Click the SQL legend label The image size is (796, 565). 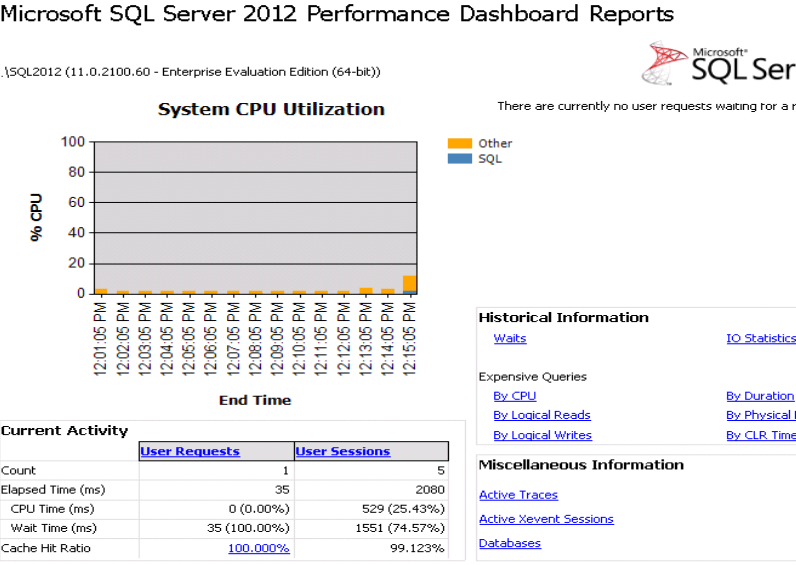tap(490, 158)
